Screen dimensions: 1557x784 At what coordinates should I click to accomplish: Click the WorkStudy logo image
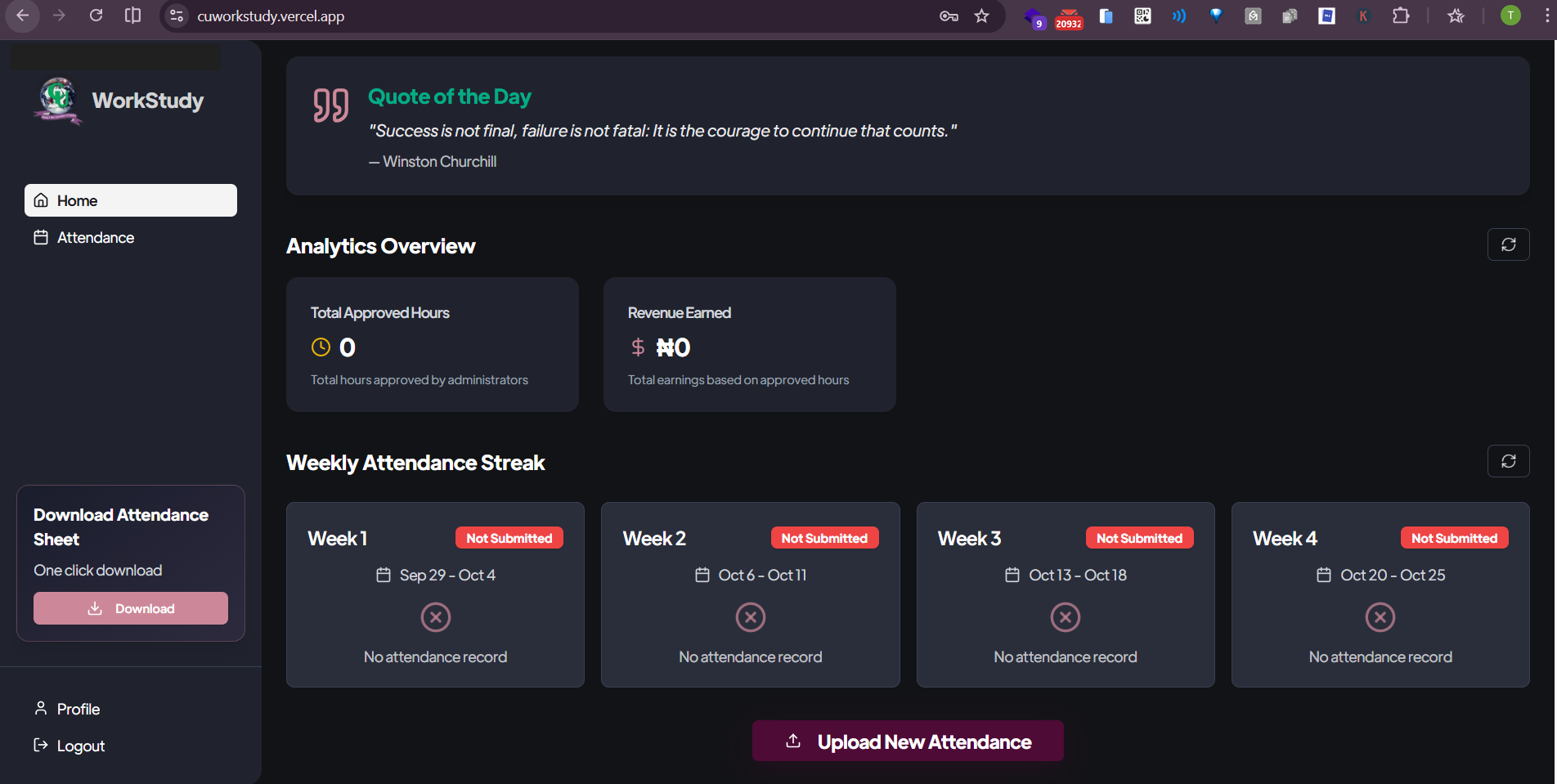click(x=58, y=101)
